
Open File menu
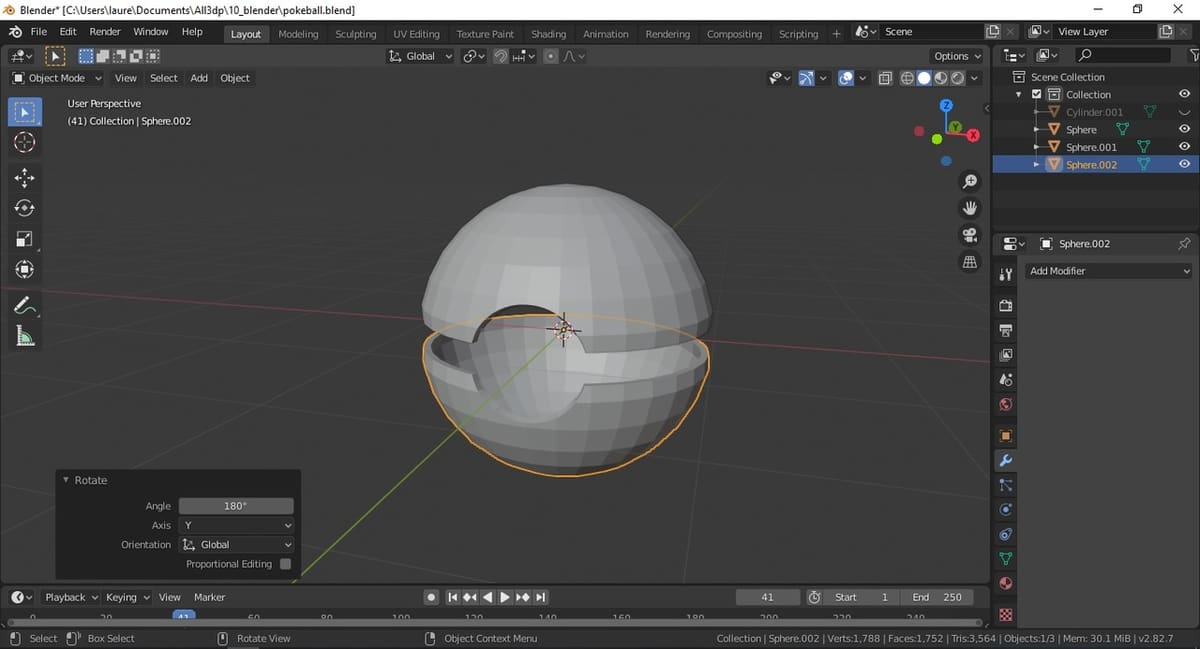tap(39, 32)
